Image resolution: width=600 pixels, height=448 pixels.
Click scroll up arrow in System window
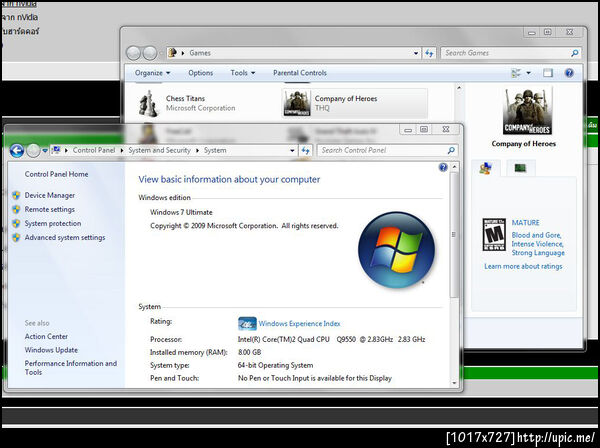click(x=454, y=167)
